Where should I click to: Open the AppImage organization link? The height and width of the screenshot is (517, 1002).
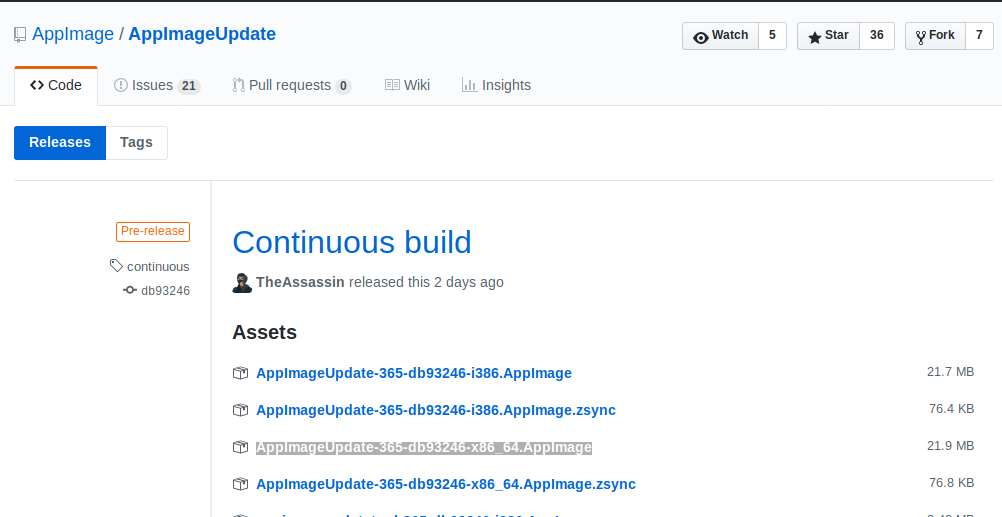tap(73, 35)
